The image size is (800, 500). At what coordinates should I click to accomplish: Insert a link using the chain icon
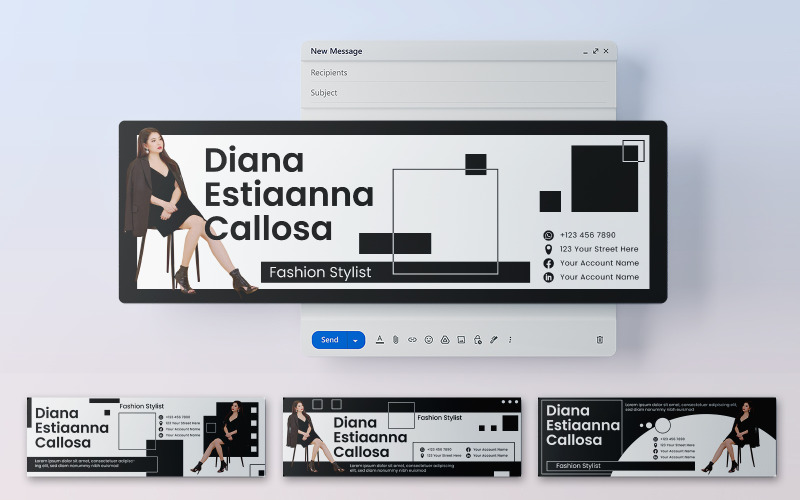[x=412, y=340]
